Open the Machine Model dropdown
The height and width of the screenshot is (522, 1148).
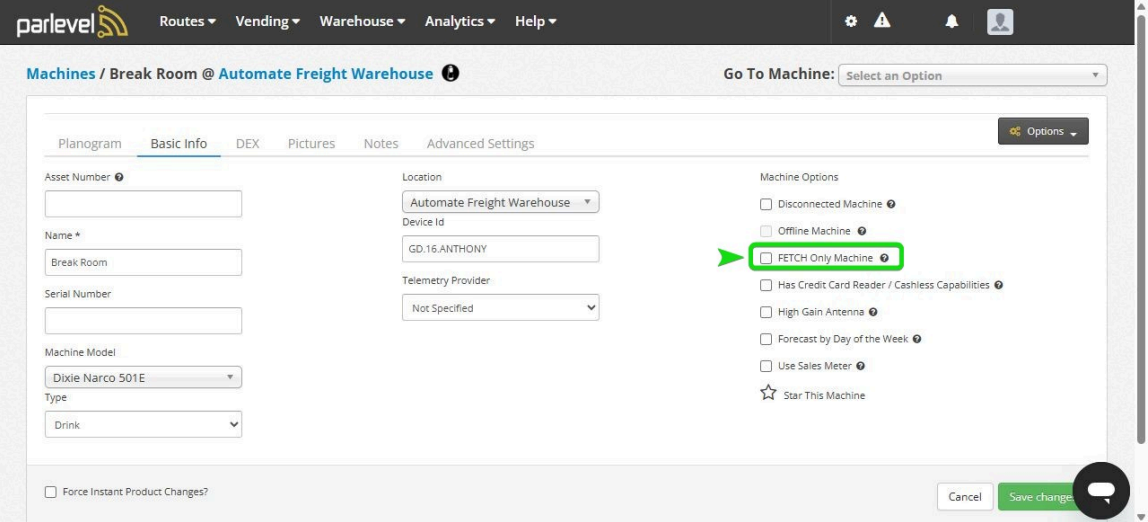(x=143, y=378)
